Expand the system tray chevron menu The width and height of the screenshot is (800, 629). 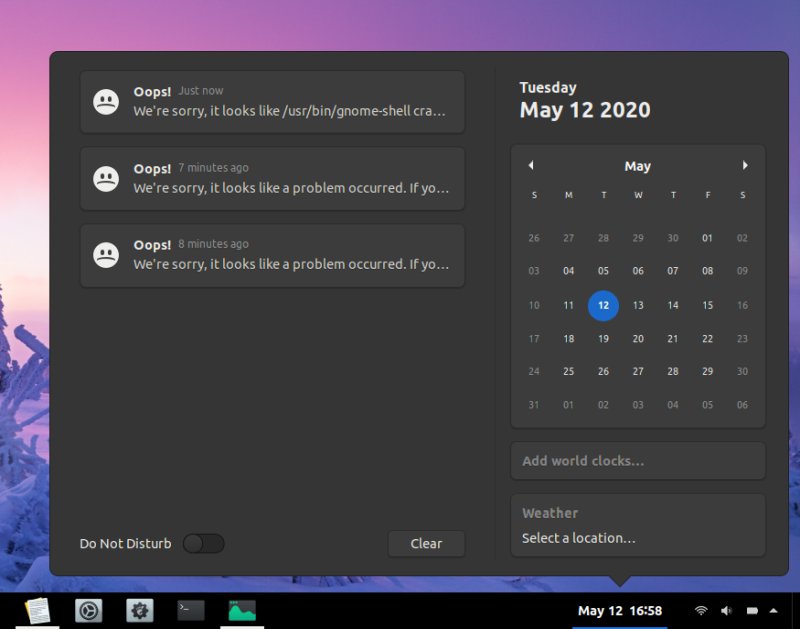click(x=773, y=610)
